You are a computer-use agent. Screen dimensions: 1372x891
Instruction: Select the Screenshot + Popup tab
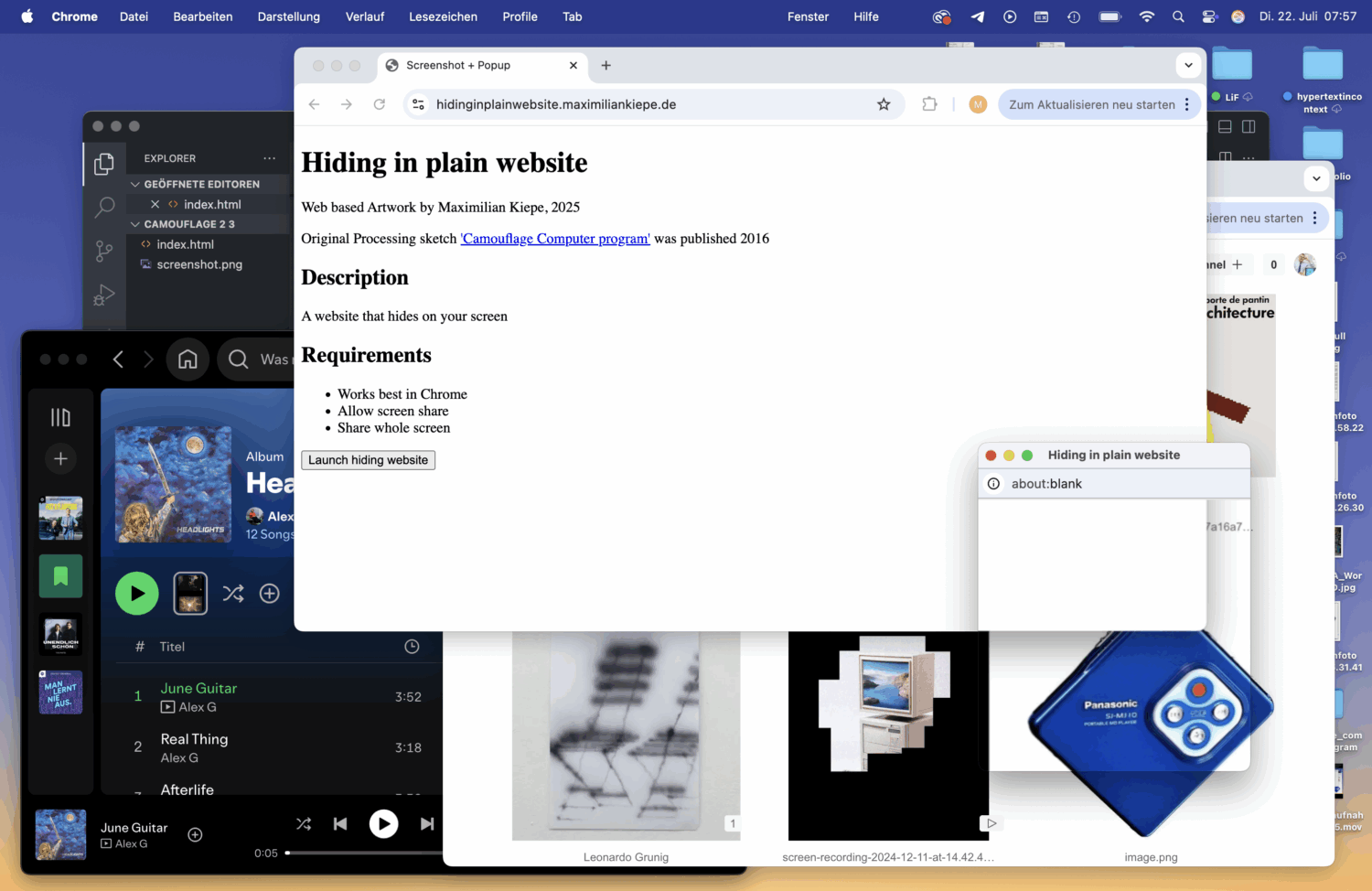458,66
